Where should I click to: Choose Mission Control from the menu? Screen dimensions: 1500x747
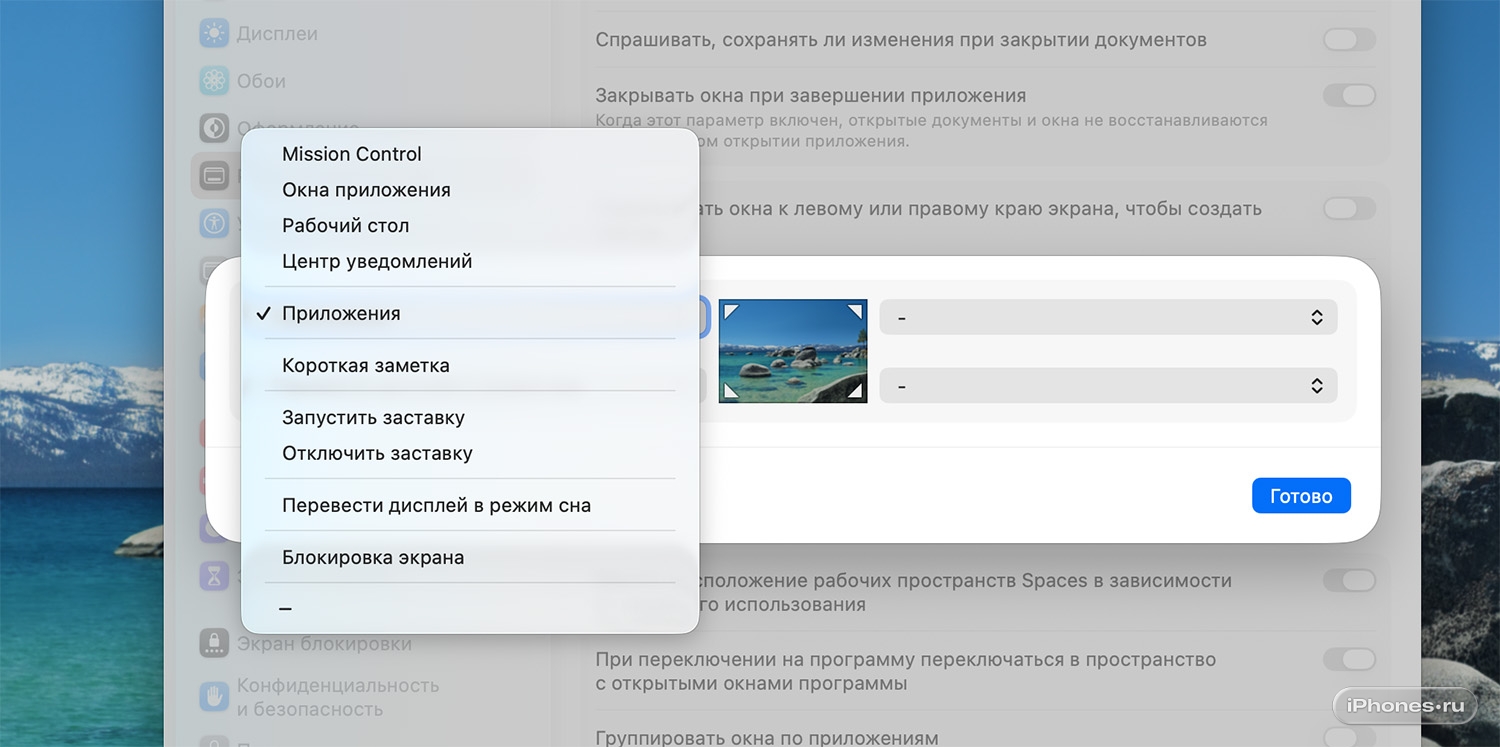pos(470,154)
